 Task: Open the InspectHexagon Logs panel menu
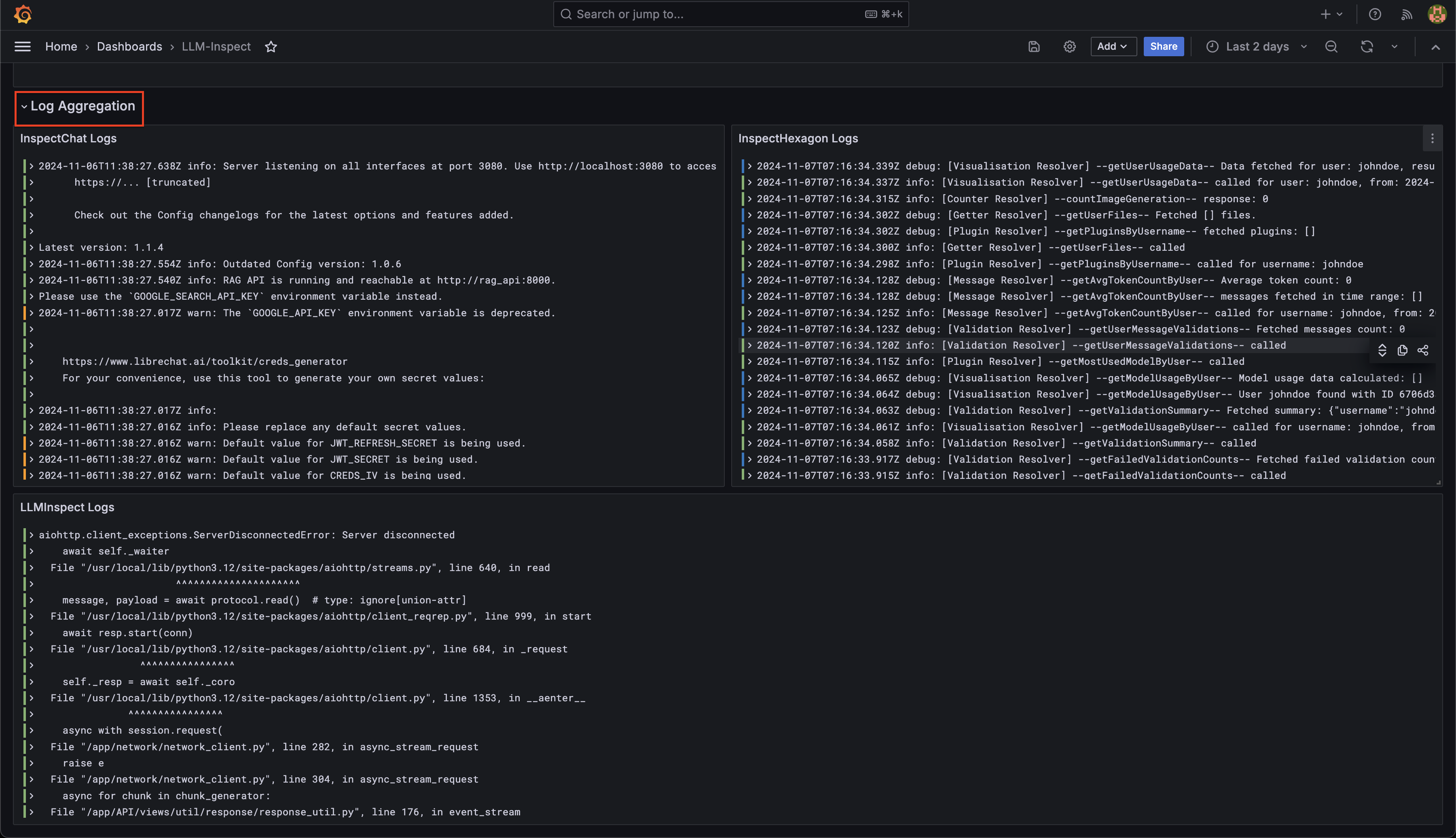click(1433, 139)
